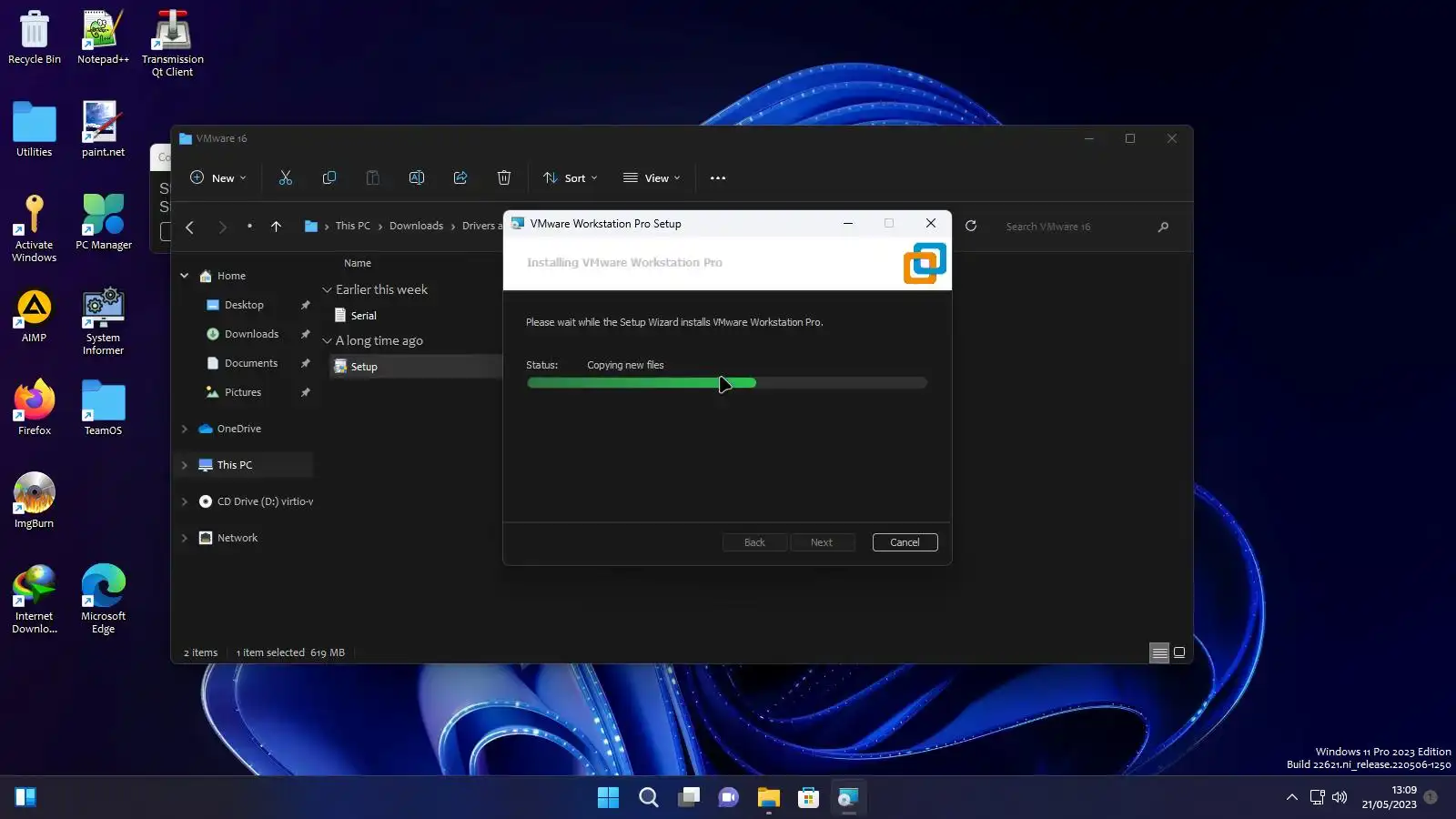Open the recent locations dropdown in Explorer

[x=249, y=227]
